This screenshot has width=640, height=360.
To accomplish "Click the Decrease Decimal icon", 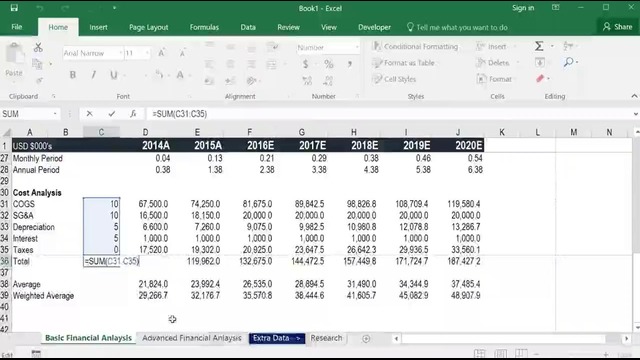I will pos(329,80).
